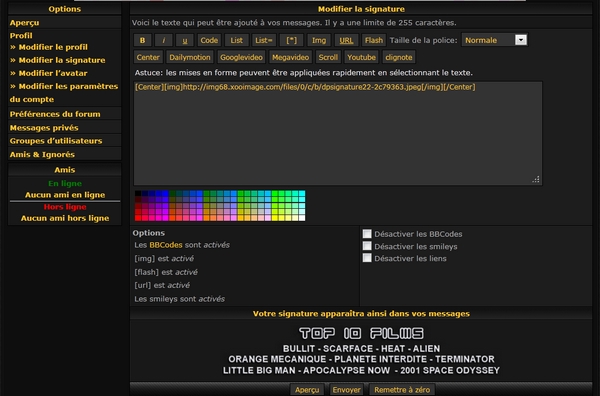Click inside the signature text area
Viewport: 600px width, 396px height.
(x=338, y=133)
